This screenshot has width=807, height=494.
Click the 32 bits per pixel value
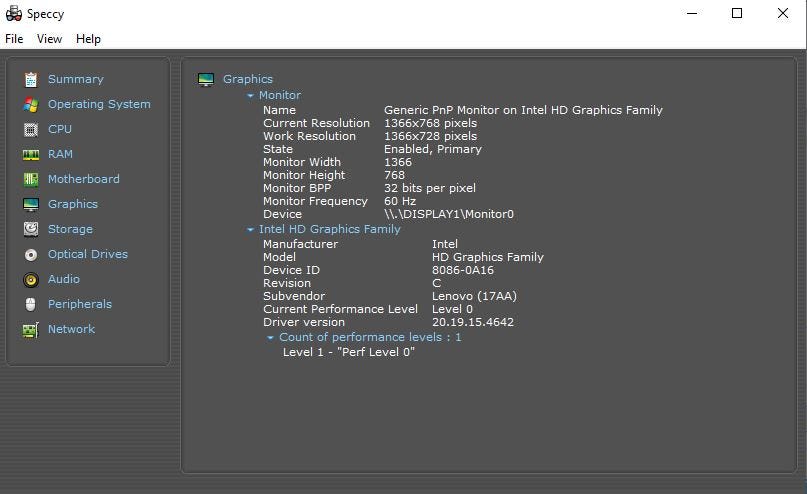tap(430, 188)
